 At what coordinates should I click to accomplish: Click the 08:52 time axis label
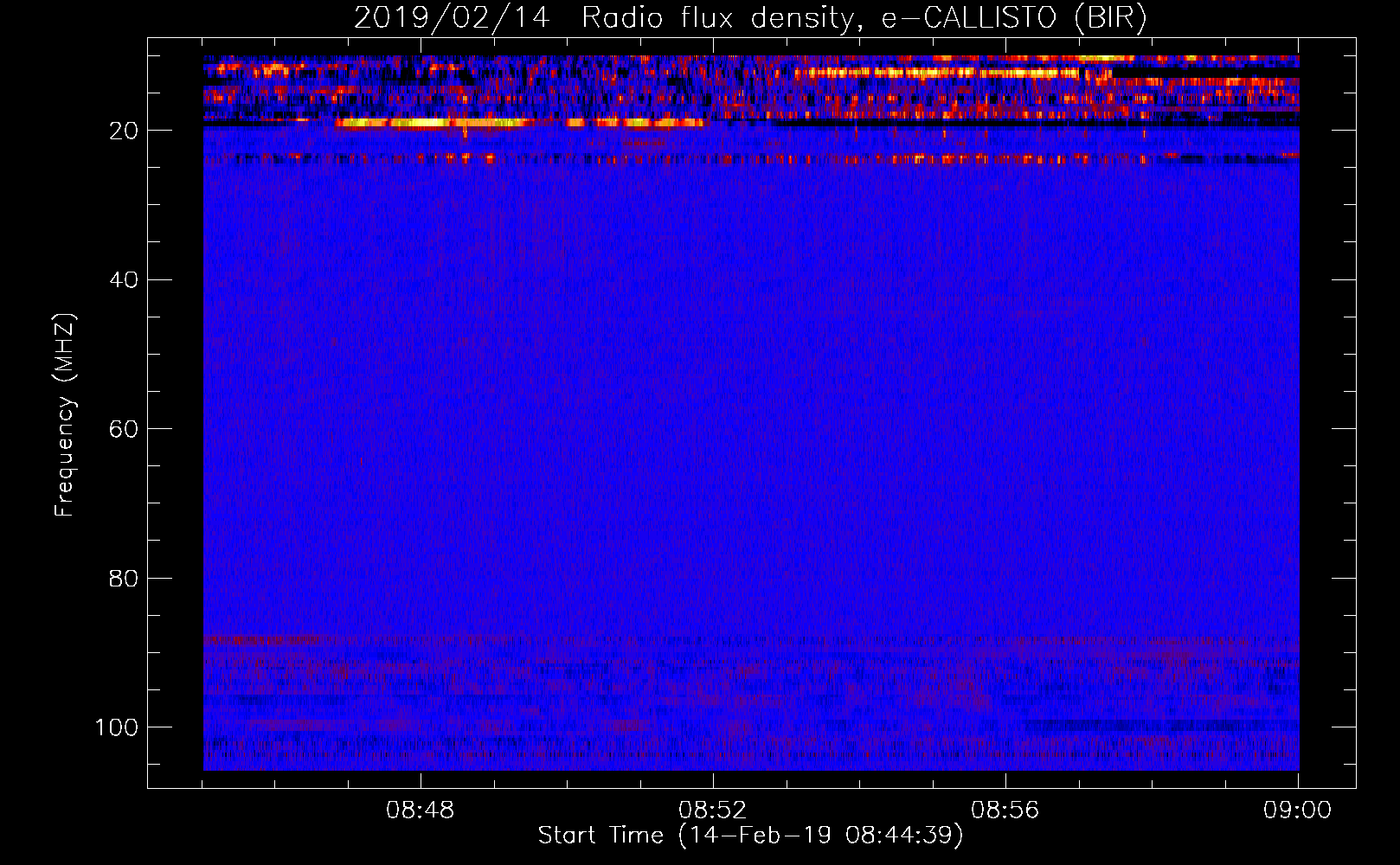point(713,811)
